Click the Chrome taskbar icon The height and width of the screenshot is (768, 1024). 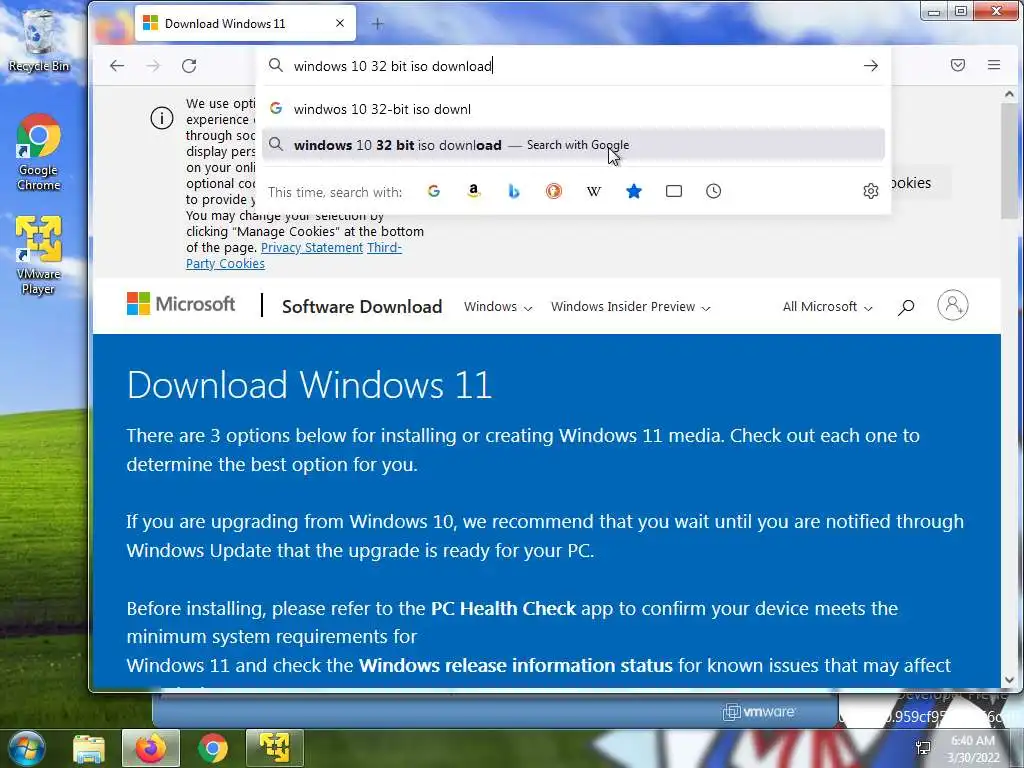213,748
